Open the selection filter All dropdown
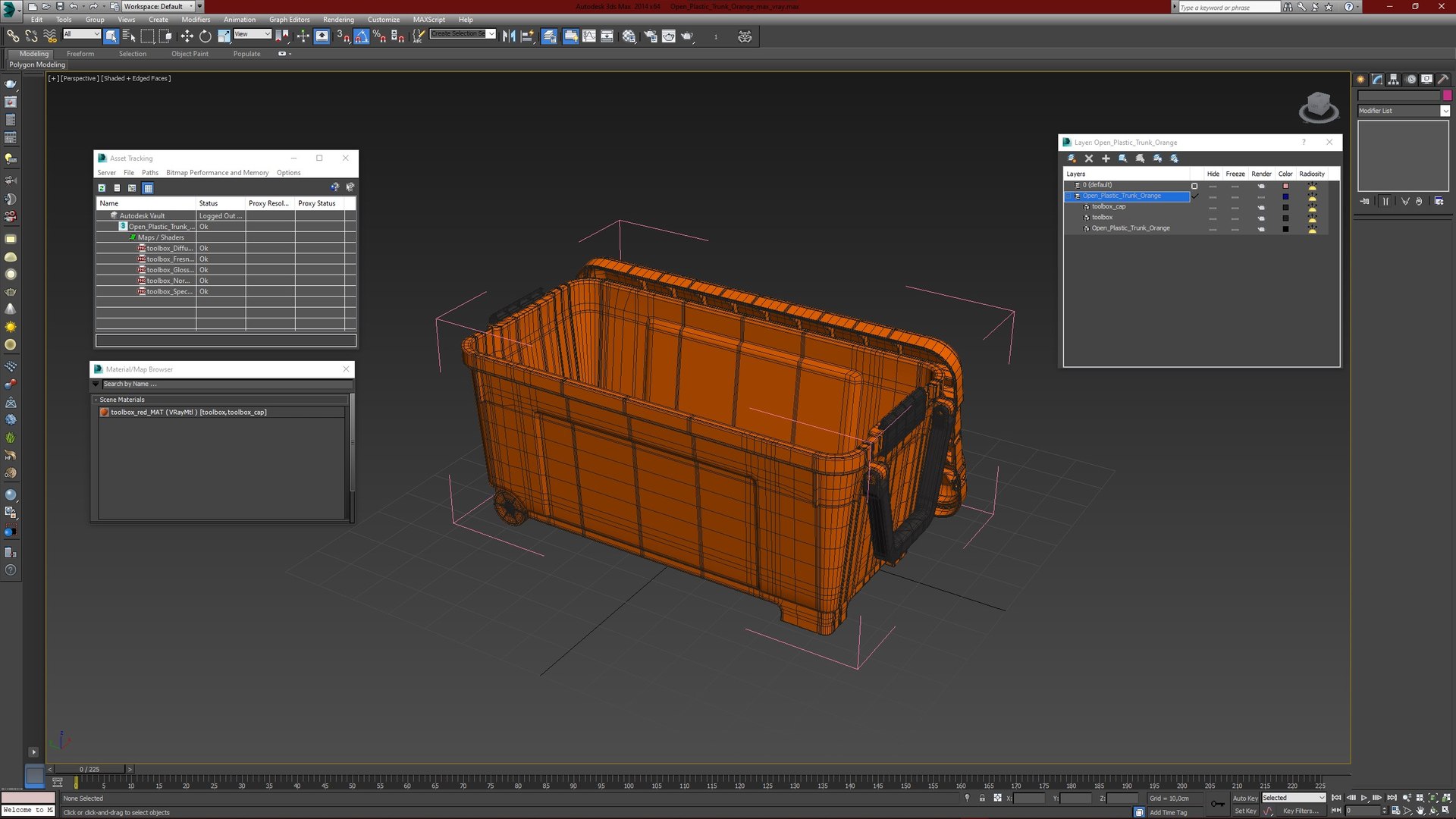Image resolution: width=1456 pixels, height=819 pixels. point(82,34)
